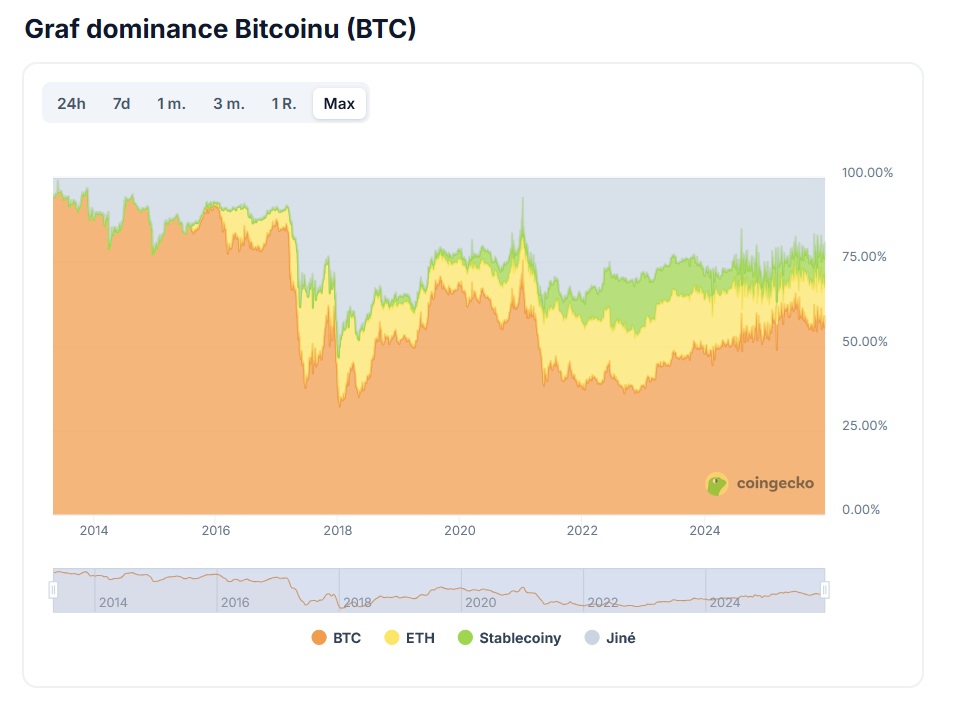Toggle the Jiné series in legend

pyautogui.click(x=620, y=638)
